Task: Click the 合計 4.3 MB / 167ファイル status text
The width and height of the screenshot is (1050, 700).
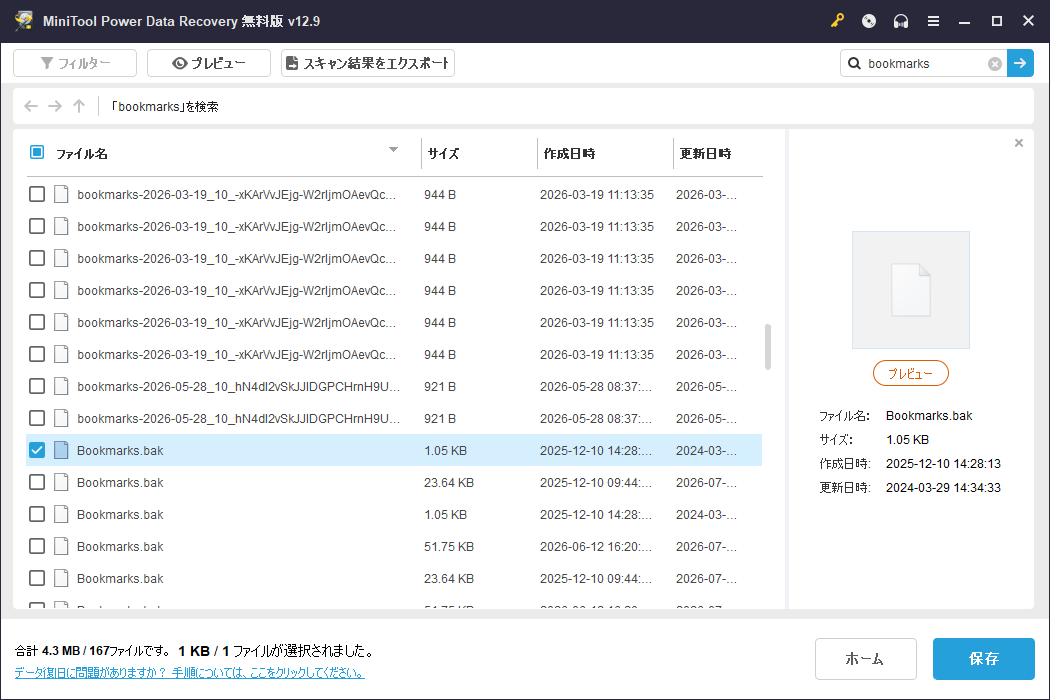Action: (93, 650)
